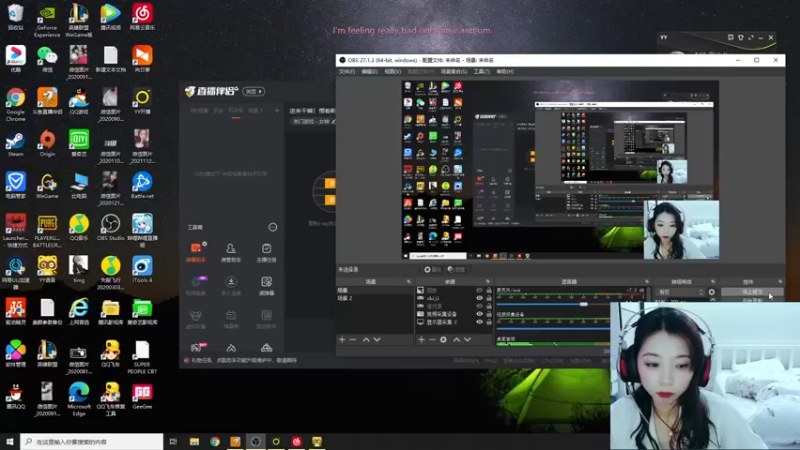Open iTools 4 desktop shortcut
The width and height of the screenshot is (800, 450).
pyautogui.click(x=142, y=270)
